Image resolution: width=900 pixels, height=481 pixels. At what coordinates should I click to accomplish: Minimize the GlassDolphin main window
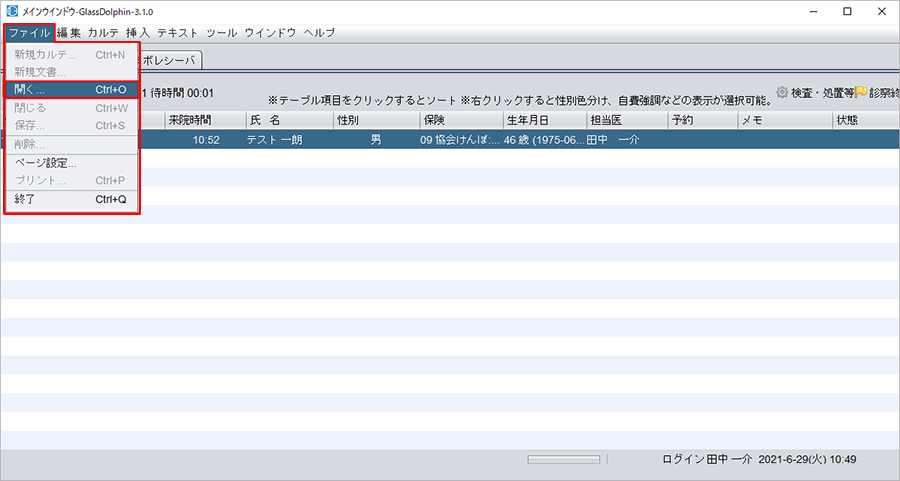point(813,11)
